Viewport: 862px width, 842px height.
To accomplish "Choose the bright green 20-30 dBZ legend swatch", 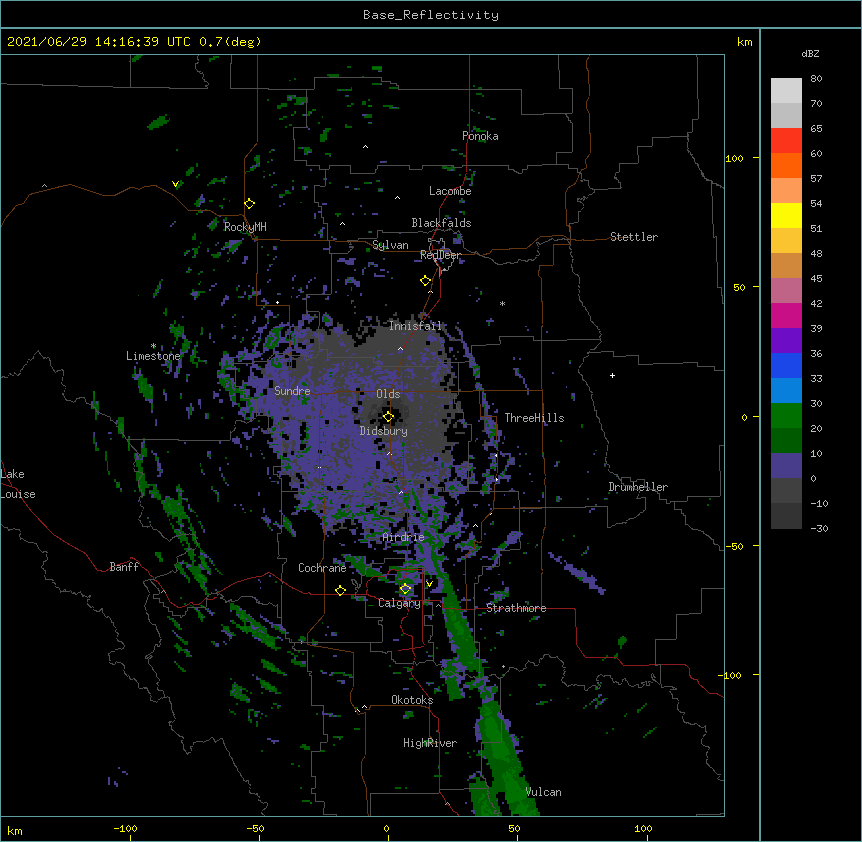I will 786,416.
